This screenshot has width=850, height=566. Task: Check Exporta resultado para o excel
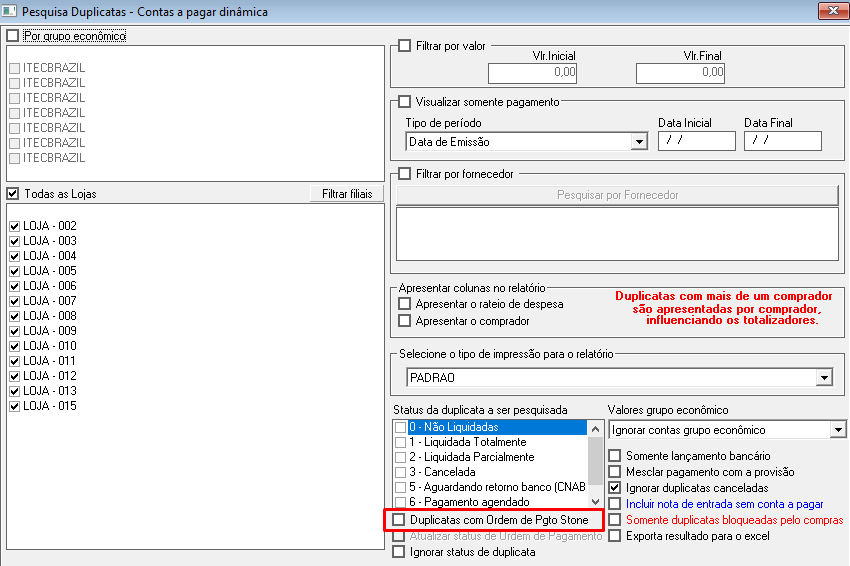coord(615,536)
